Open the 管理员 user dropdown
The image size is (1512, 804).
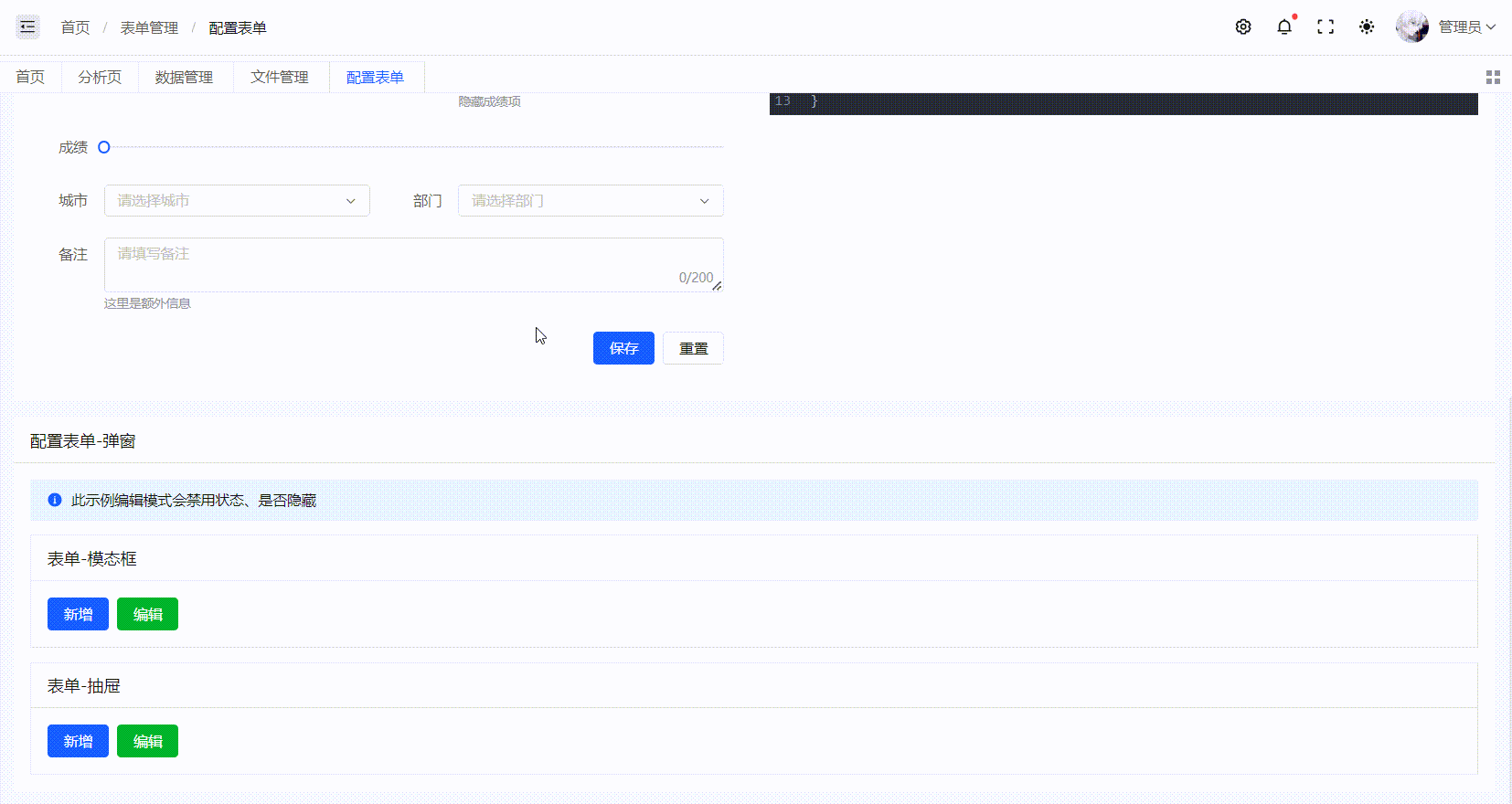pyautogui.click(x=1466, y=27)
